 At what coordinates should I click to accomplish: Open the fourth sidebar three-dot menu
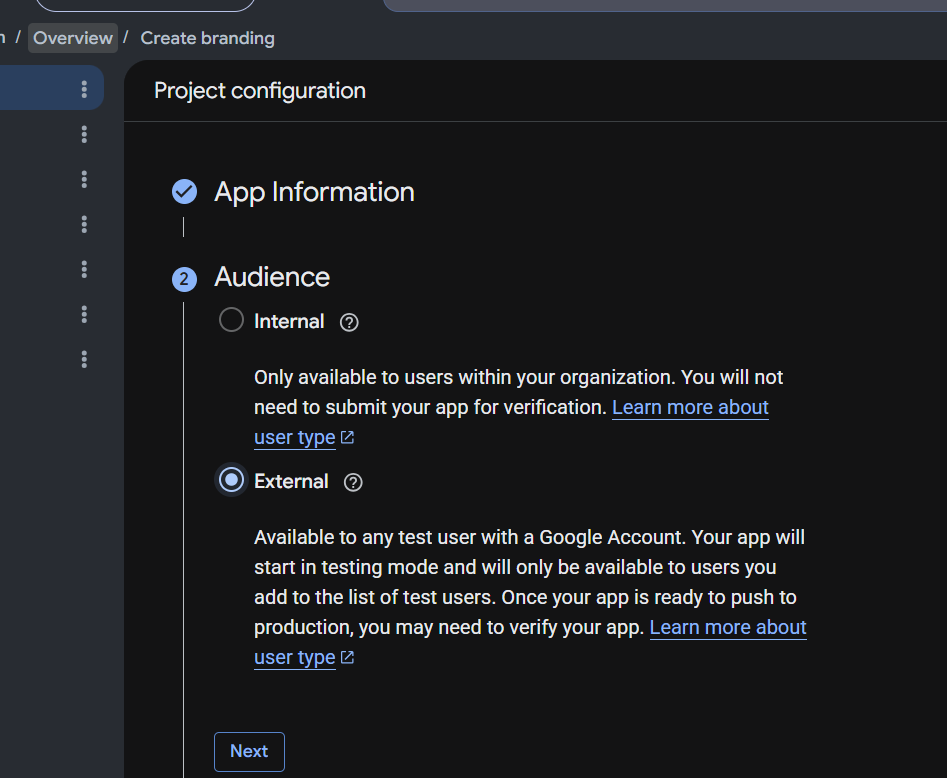(x=84, y=224)
